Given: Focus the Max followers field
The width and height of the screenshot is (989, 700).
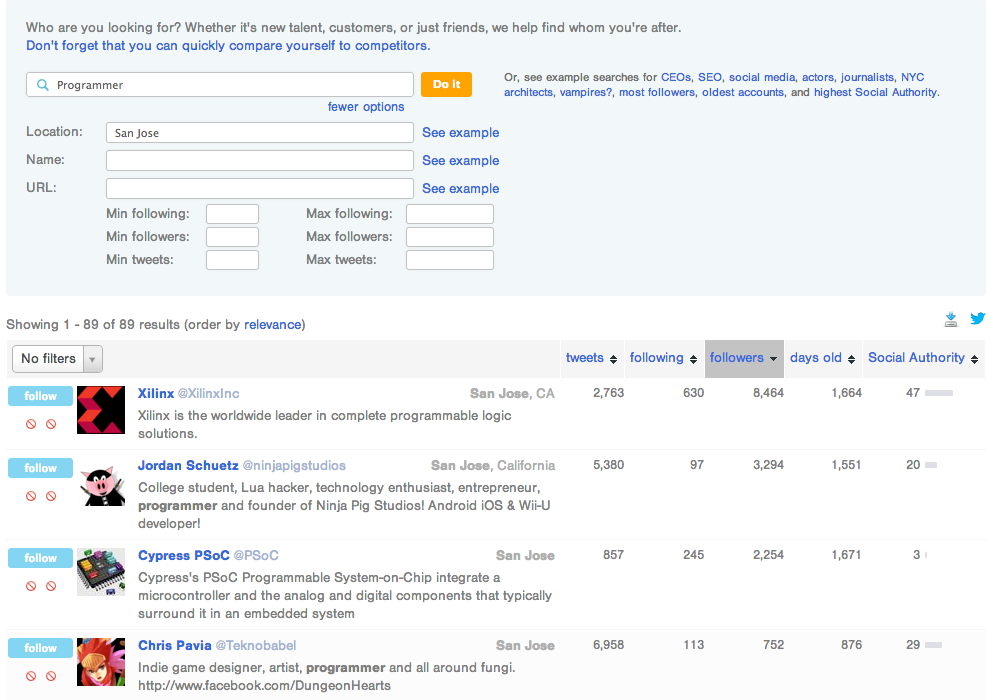Looking at the screenshot, I should point(450,236).
